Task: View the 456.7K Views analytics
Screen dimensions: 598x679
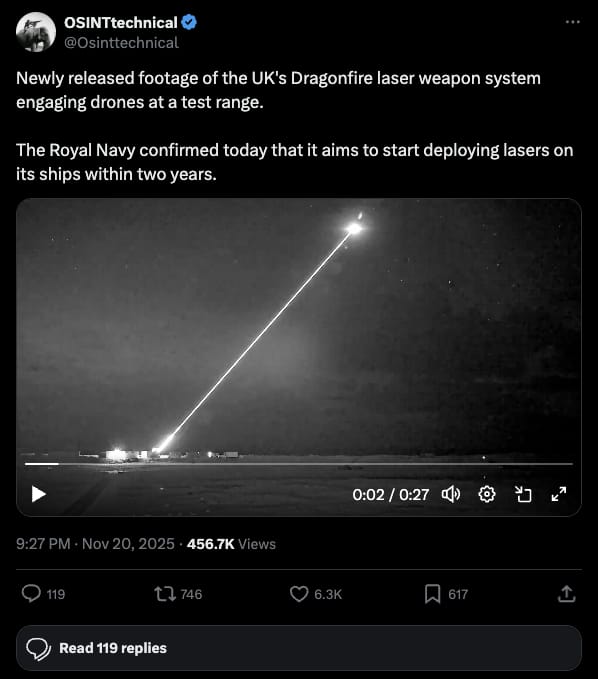Action: pyautogui.click(x=231, y=544)
